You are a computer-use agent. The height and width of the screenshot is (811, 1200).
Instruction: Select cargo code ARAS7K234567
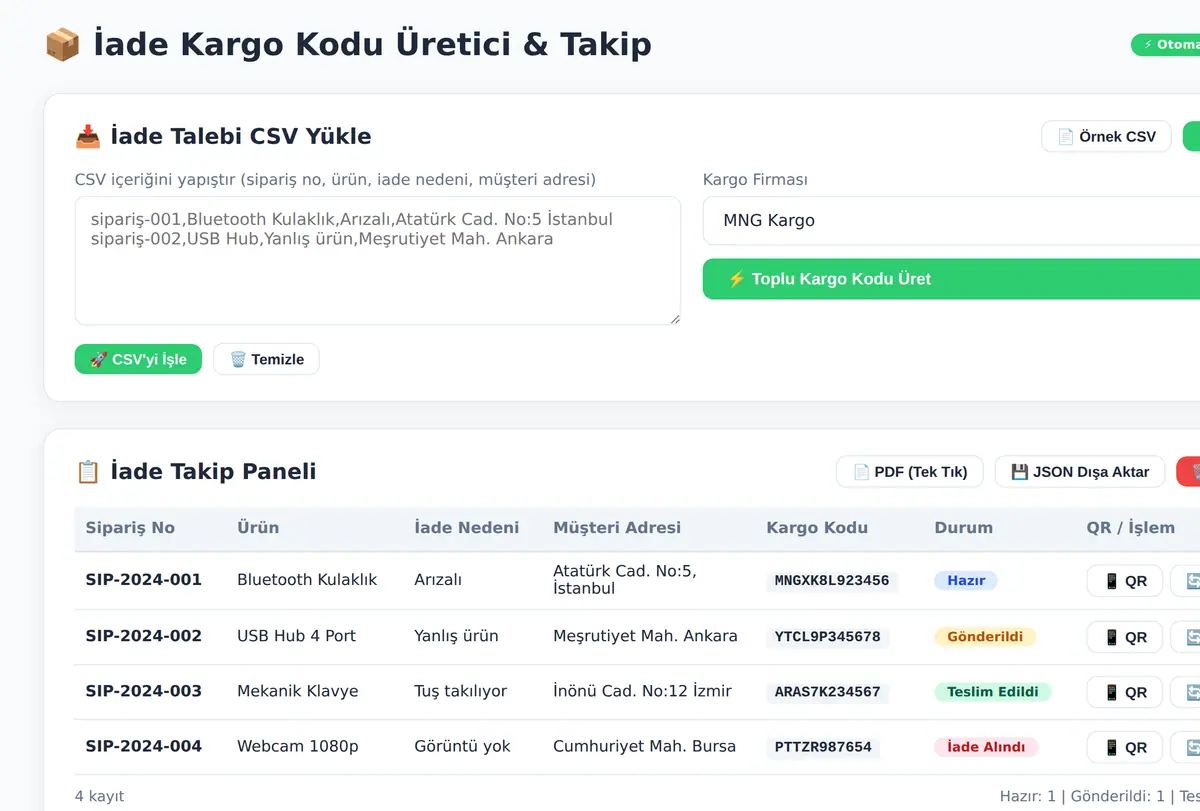pos(828,692)
